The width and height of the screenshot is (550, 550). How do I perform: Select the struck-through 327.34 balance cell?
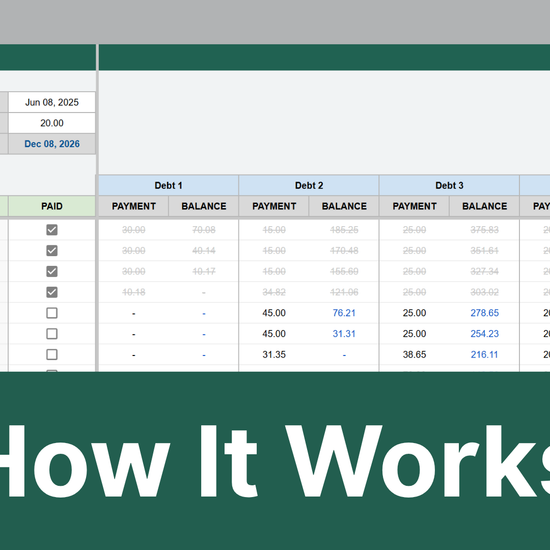[x=484, y=271]
